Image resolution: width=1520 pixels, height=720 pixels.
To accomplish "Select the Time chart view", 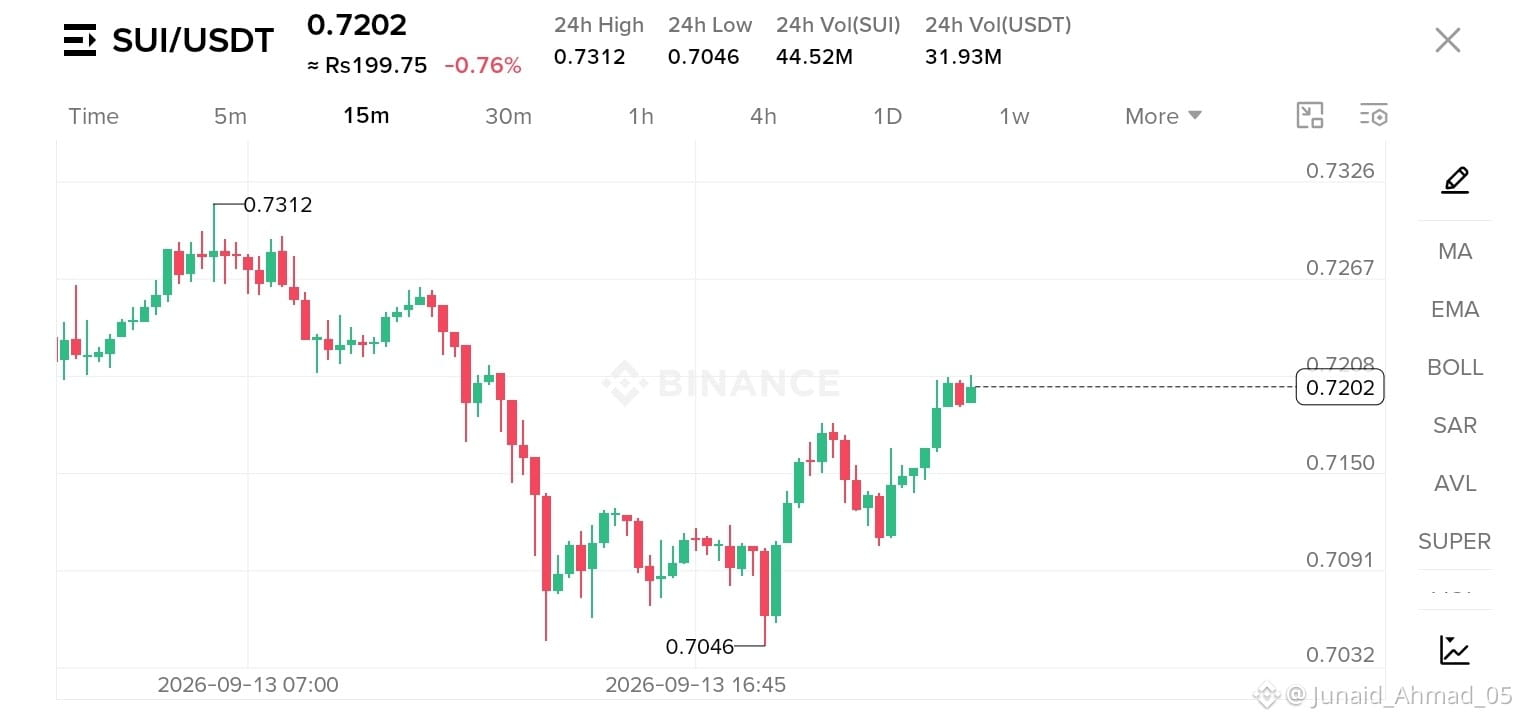I will (x=94, y=116).
